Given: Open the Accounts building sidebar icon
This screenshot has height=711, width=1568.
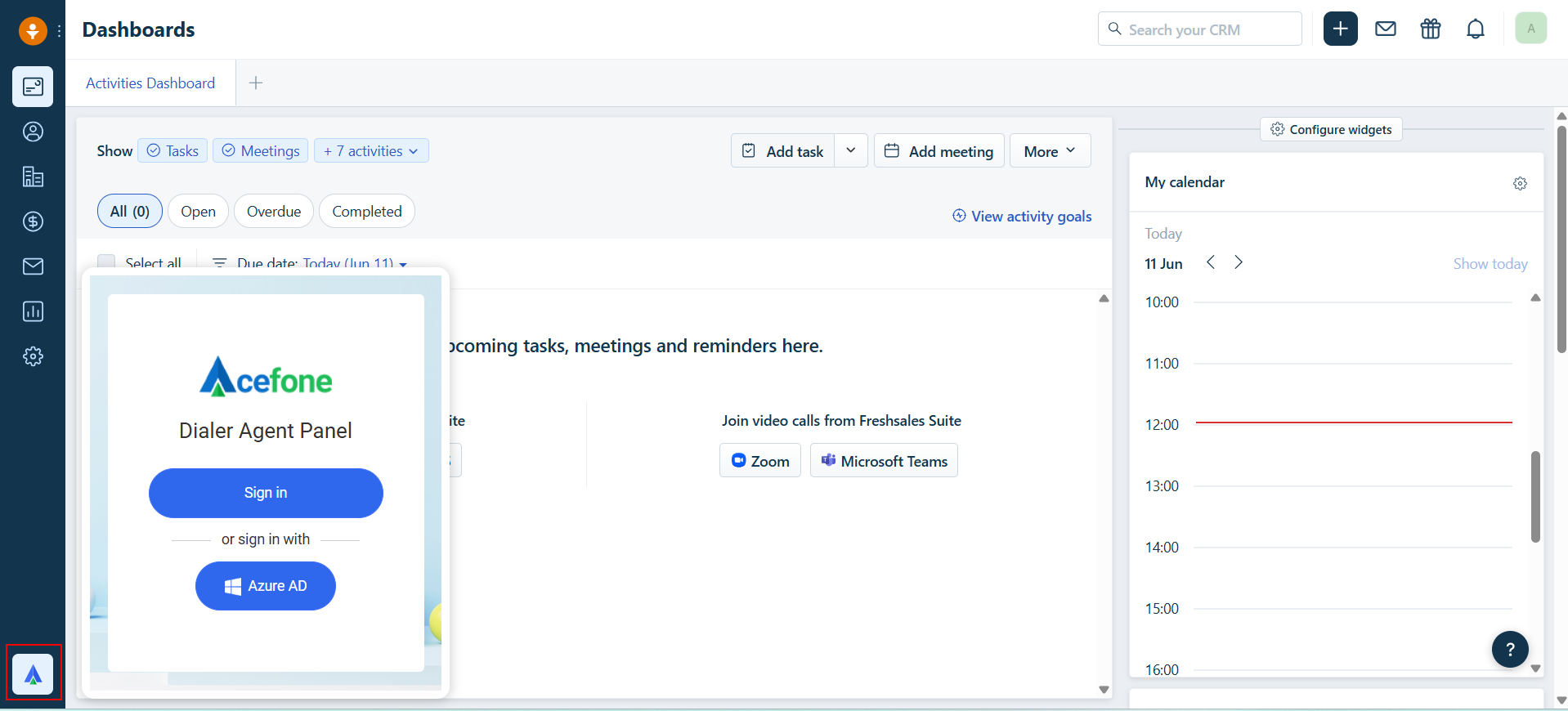Looking at the screenshot, I should (33, 177).
